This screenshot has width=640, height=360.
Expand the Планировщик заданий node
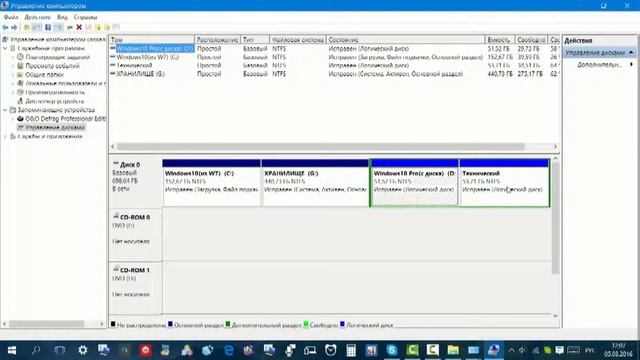point(13,57)
